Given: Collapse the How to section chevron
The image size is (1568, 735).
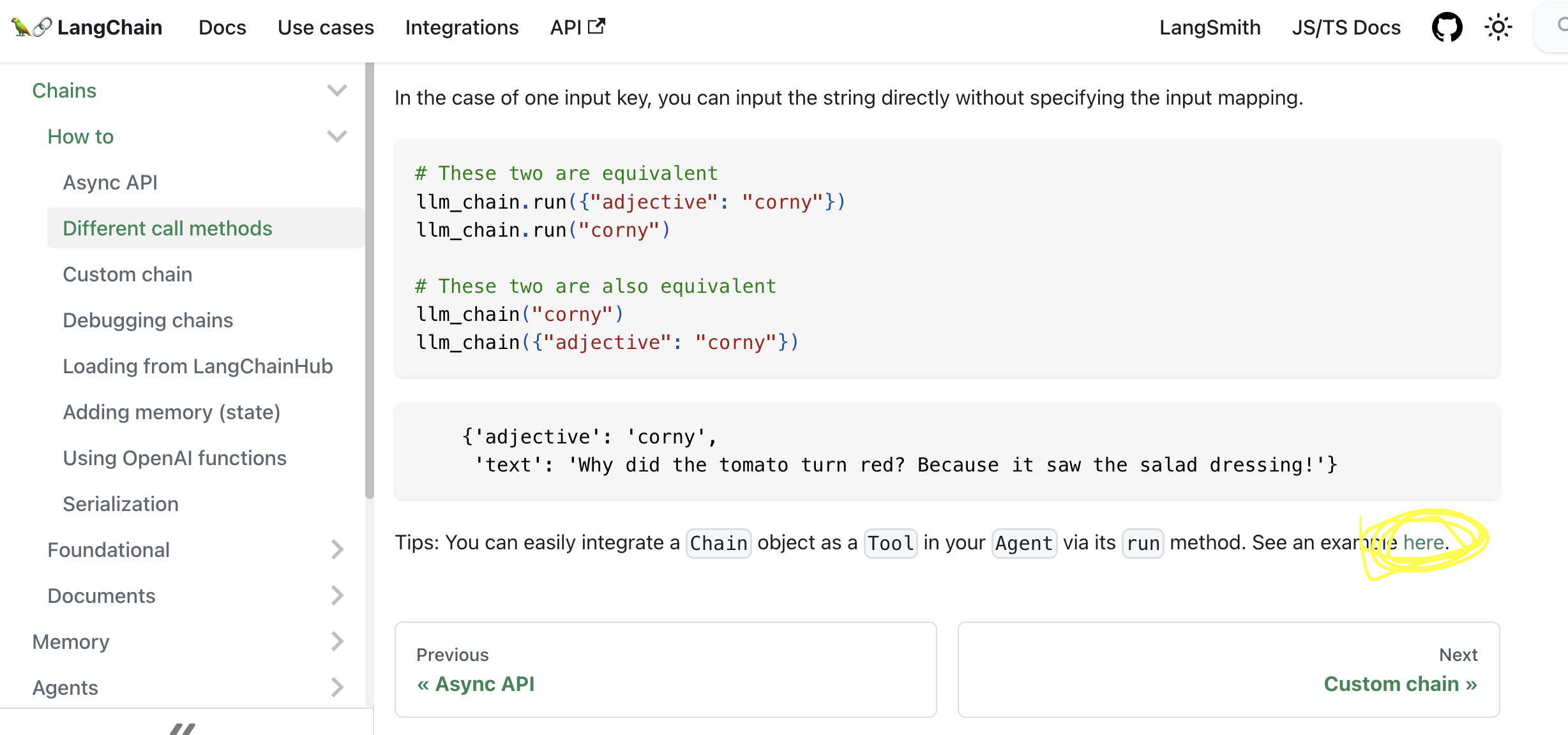Looking at the screenshot, I should (336, 137).
